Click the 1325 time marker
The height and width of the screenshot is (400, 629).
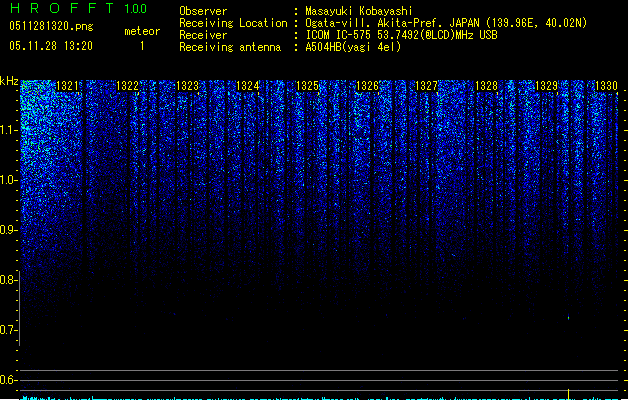point(307,85)
